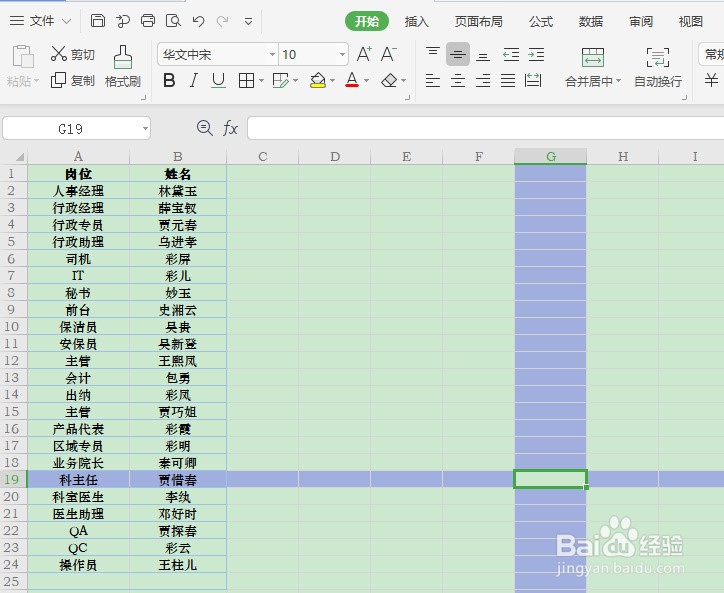Screen dimensions: 724x593
Task: Undo the last action
Action: (x=199, y=21)
